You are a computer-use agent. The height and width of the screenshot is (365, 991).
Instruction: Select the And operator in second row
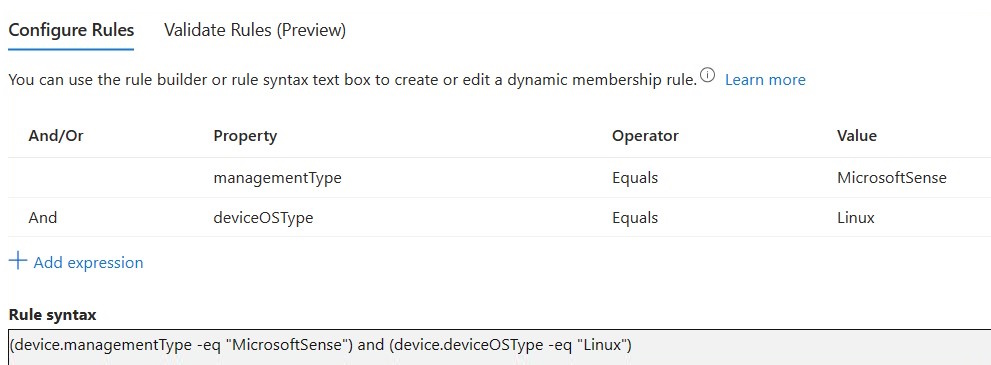point(42,218)
